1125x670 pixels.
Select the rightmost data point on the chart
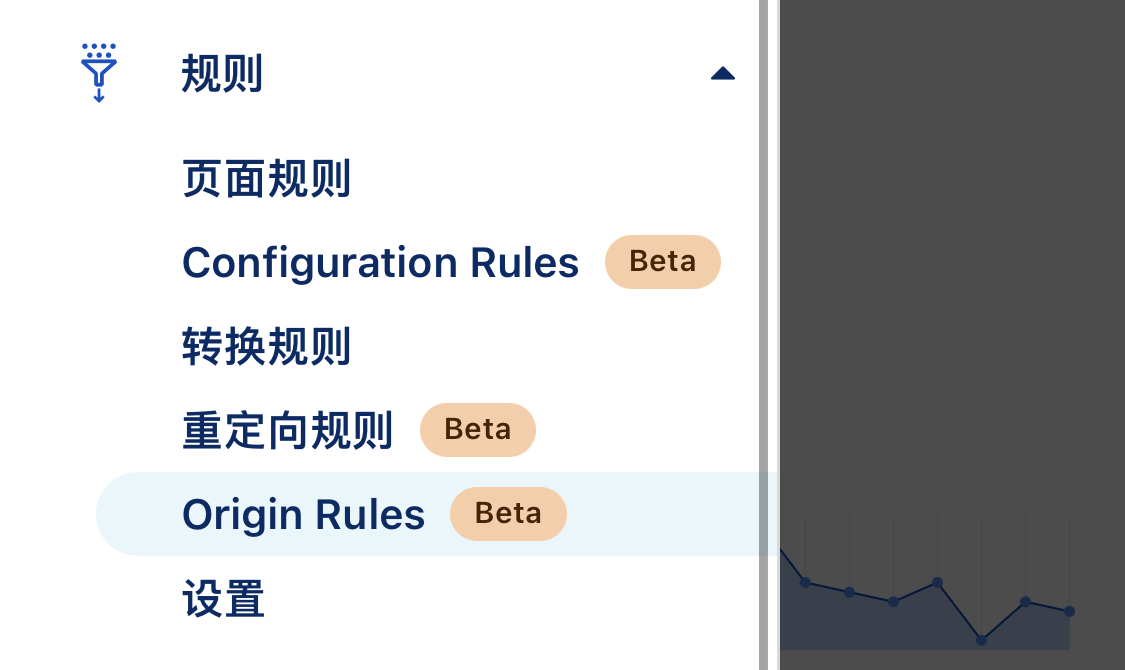(x=1069, y=611)
